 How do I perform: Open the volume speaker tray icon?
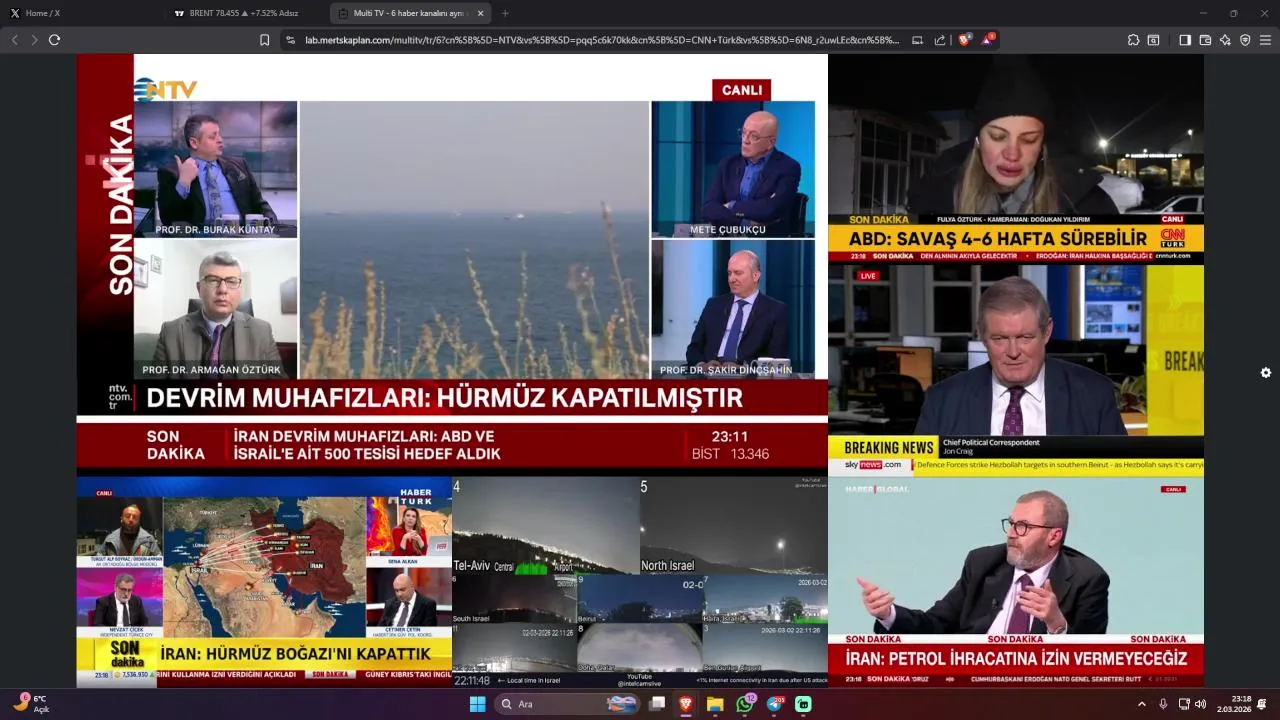pos(1200,704)
